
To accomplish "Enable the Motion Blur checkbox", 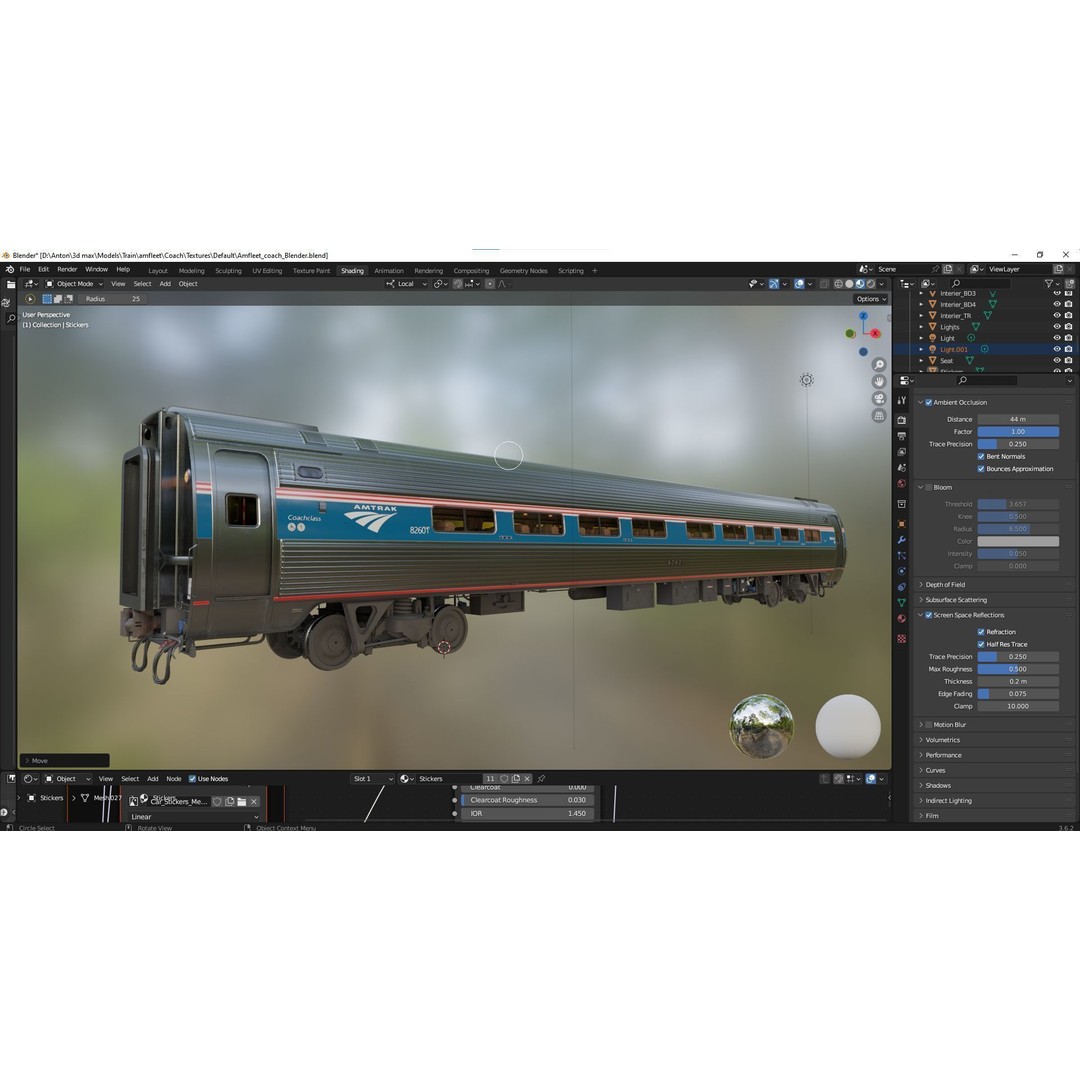I will 928,725.
